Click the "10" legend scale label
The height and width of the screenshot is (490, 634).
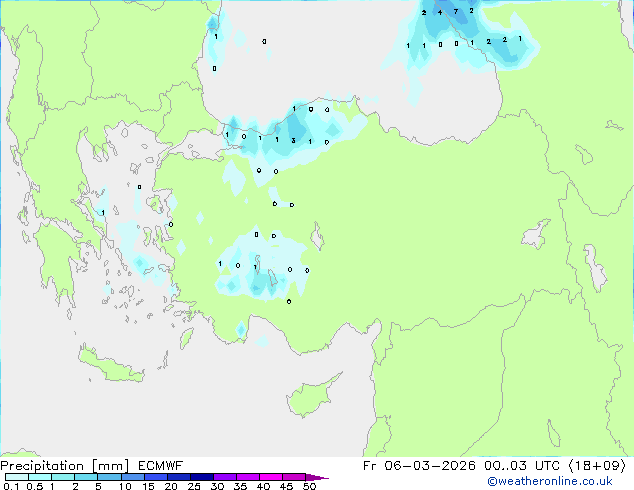click(125, 486)
